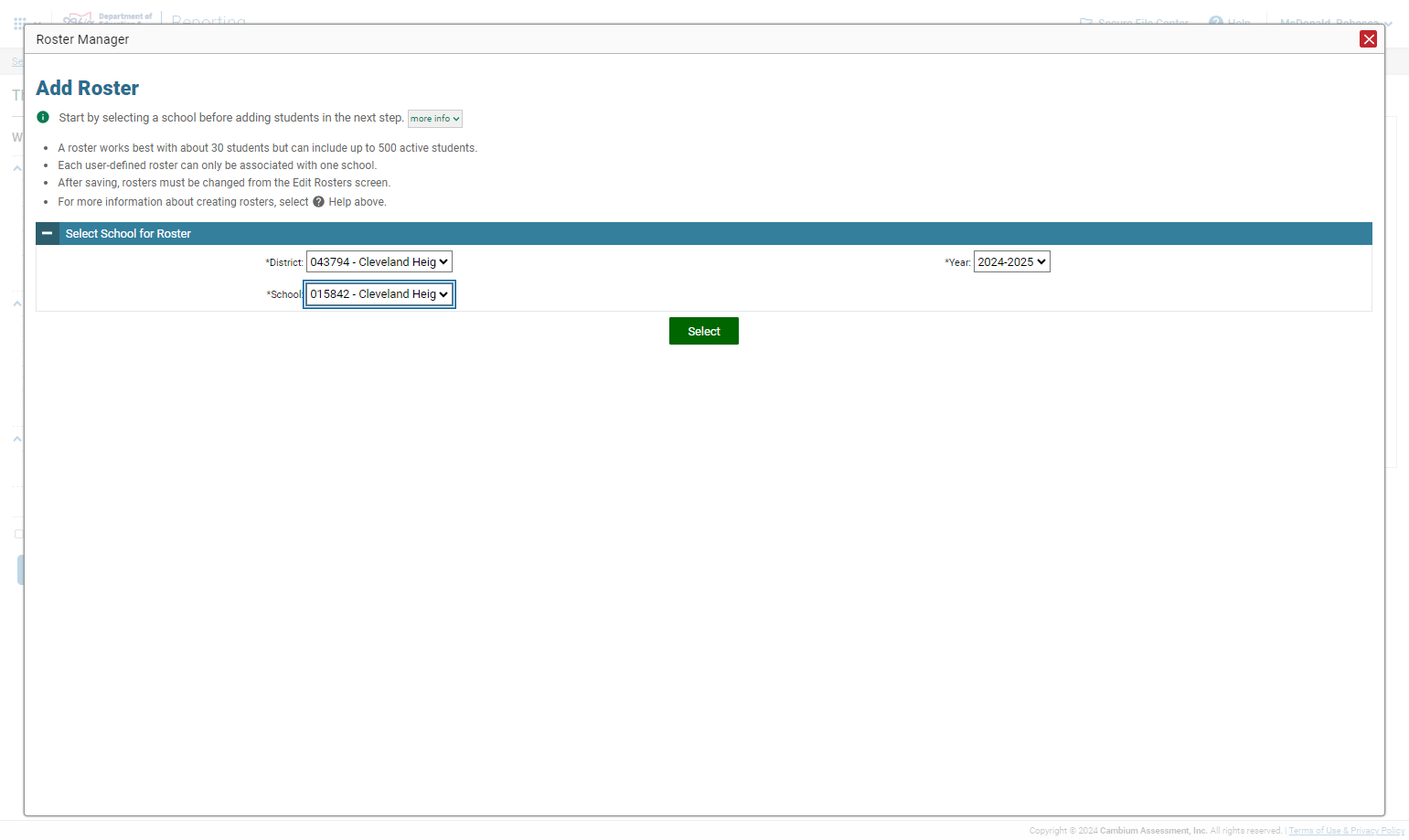
Task: Close the Roster Manager dialog
Action: coord(1368,38)
